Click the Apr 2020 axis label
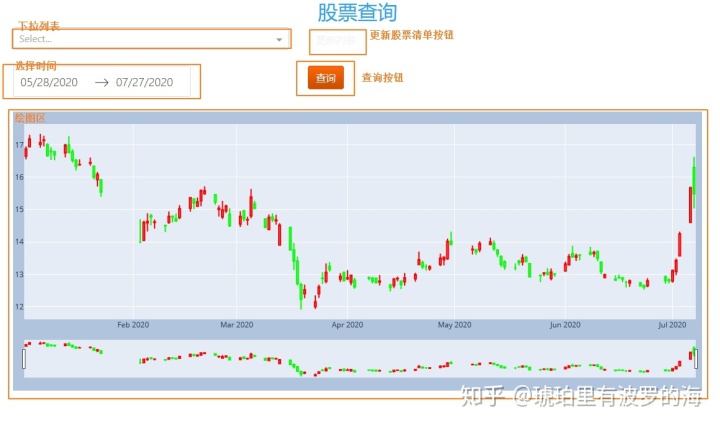The width and height of the screenshot is (720, 426). pyautogui.click(x=347, y=325)
